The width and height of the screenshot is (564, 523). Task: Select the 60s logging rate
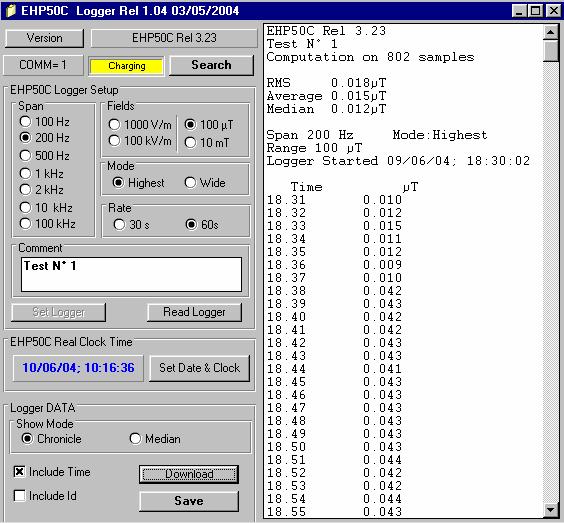202,224
